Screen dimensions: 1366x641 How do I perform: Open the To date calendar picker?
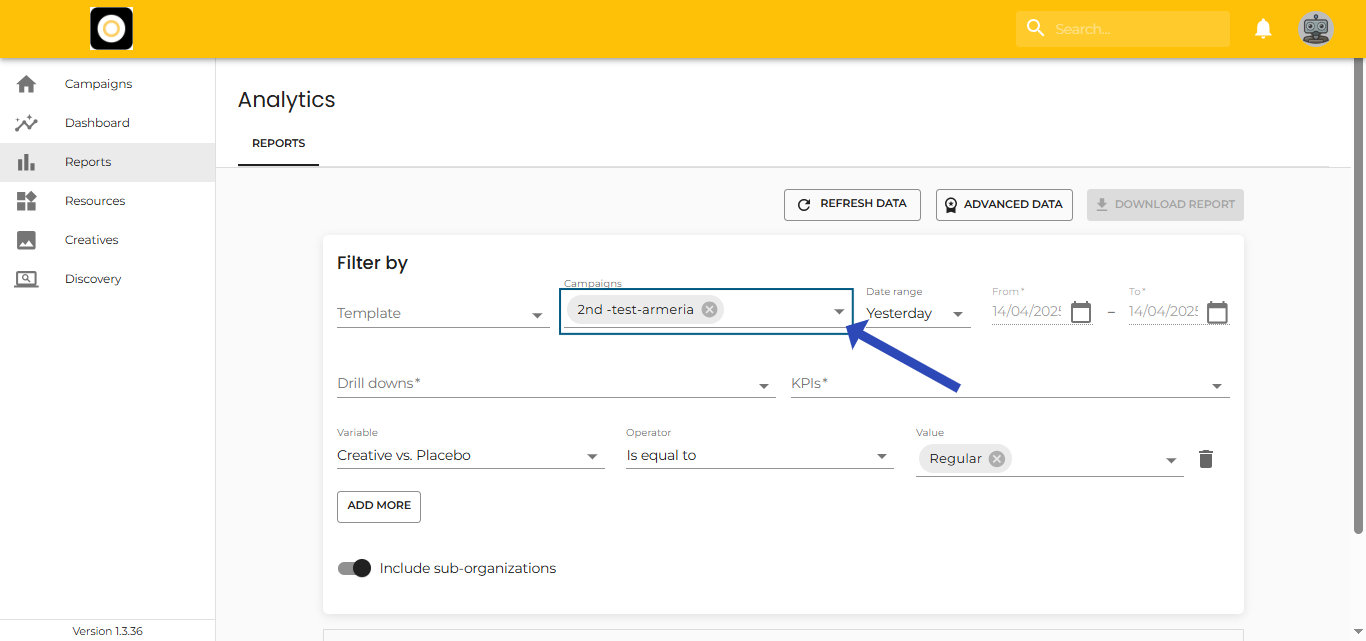click(1217, 312)
